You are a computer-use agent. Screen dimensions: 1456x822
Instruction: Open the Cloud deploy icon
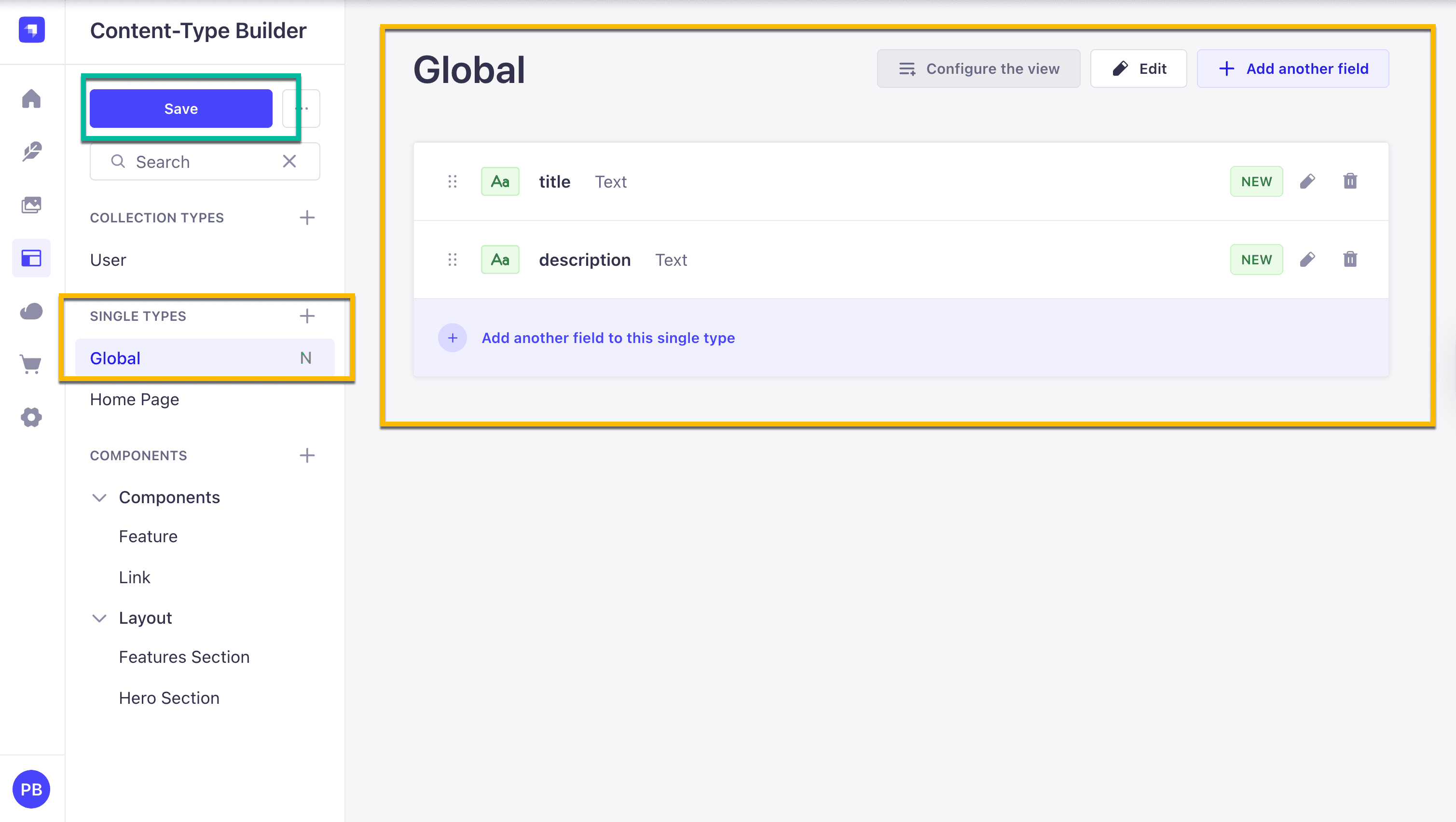point(31,311)
